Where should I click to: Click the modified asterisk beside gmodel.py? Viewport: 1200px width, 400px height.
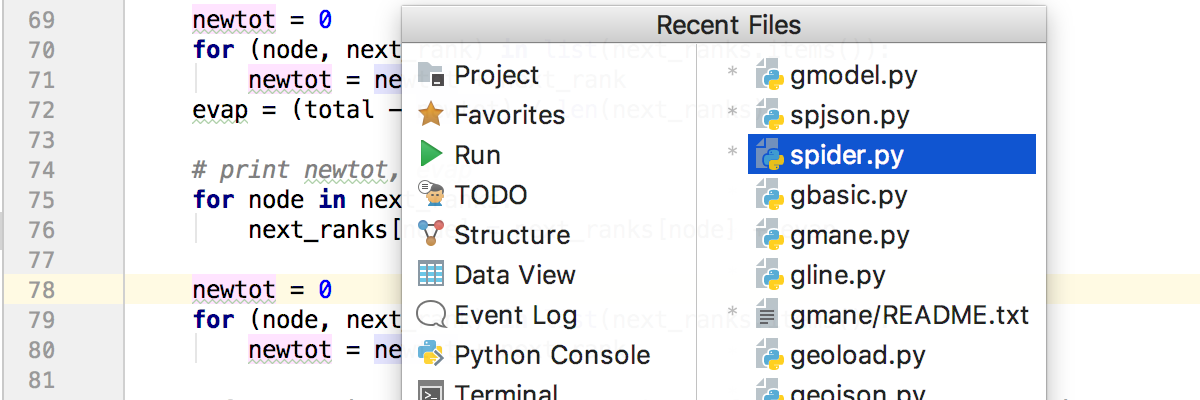click(x=732, y=73)
